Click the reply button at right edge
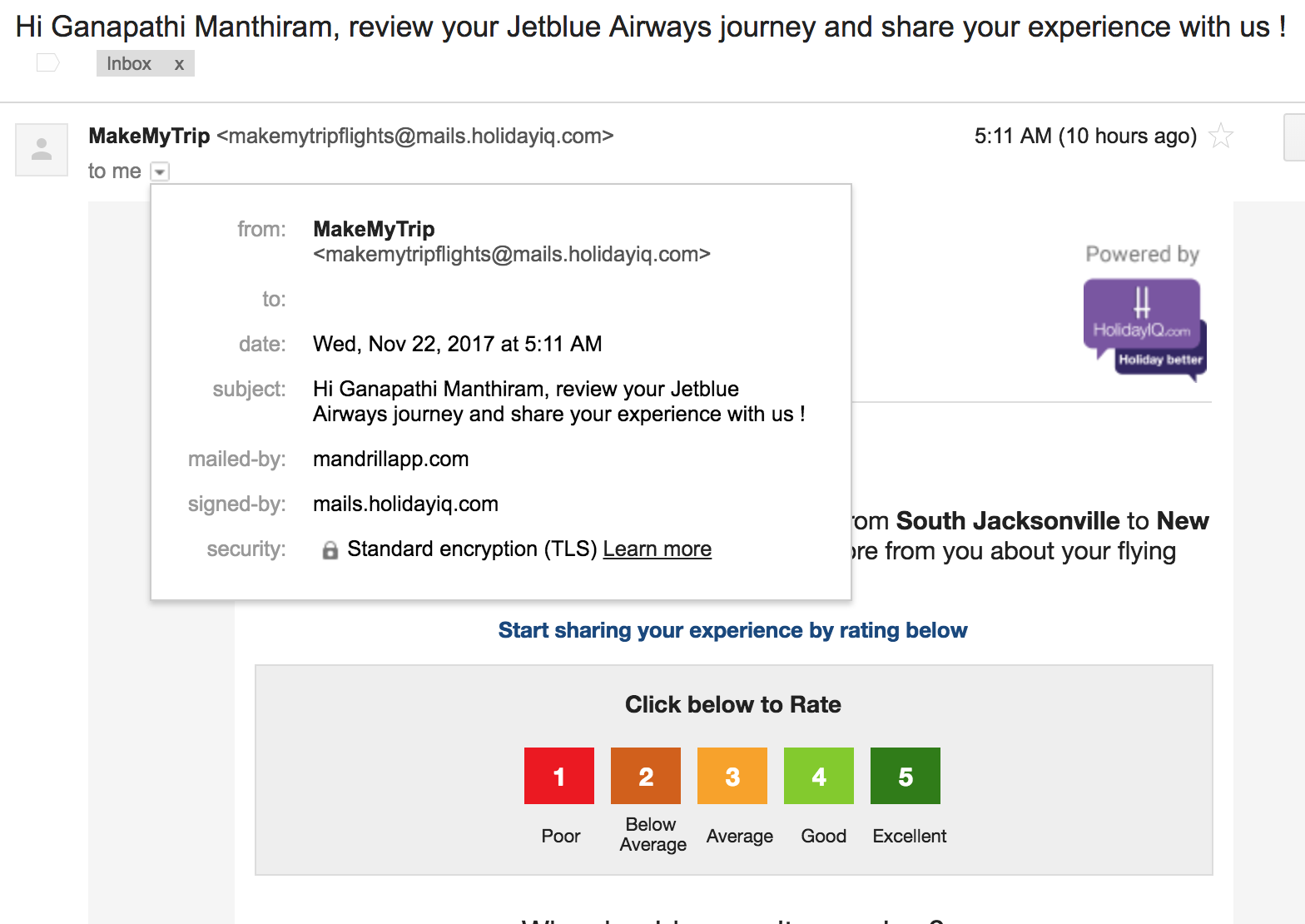Viewport: 1305px width, 924px height. point(1295,137)
